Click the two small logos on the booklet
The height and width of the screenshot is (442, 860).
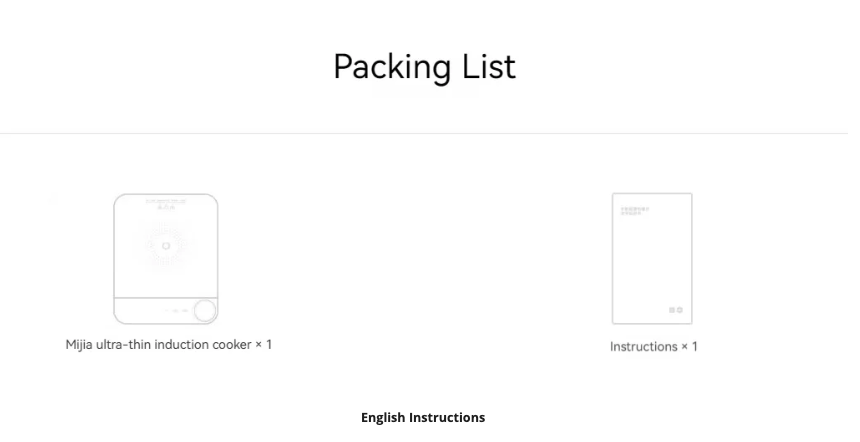pyautogui.click(x=676, y=310)
